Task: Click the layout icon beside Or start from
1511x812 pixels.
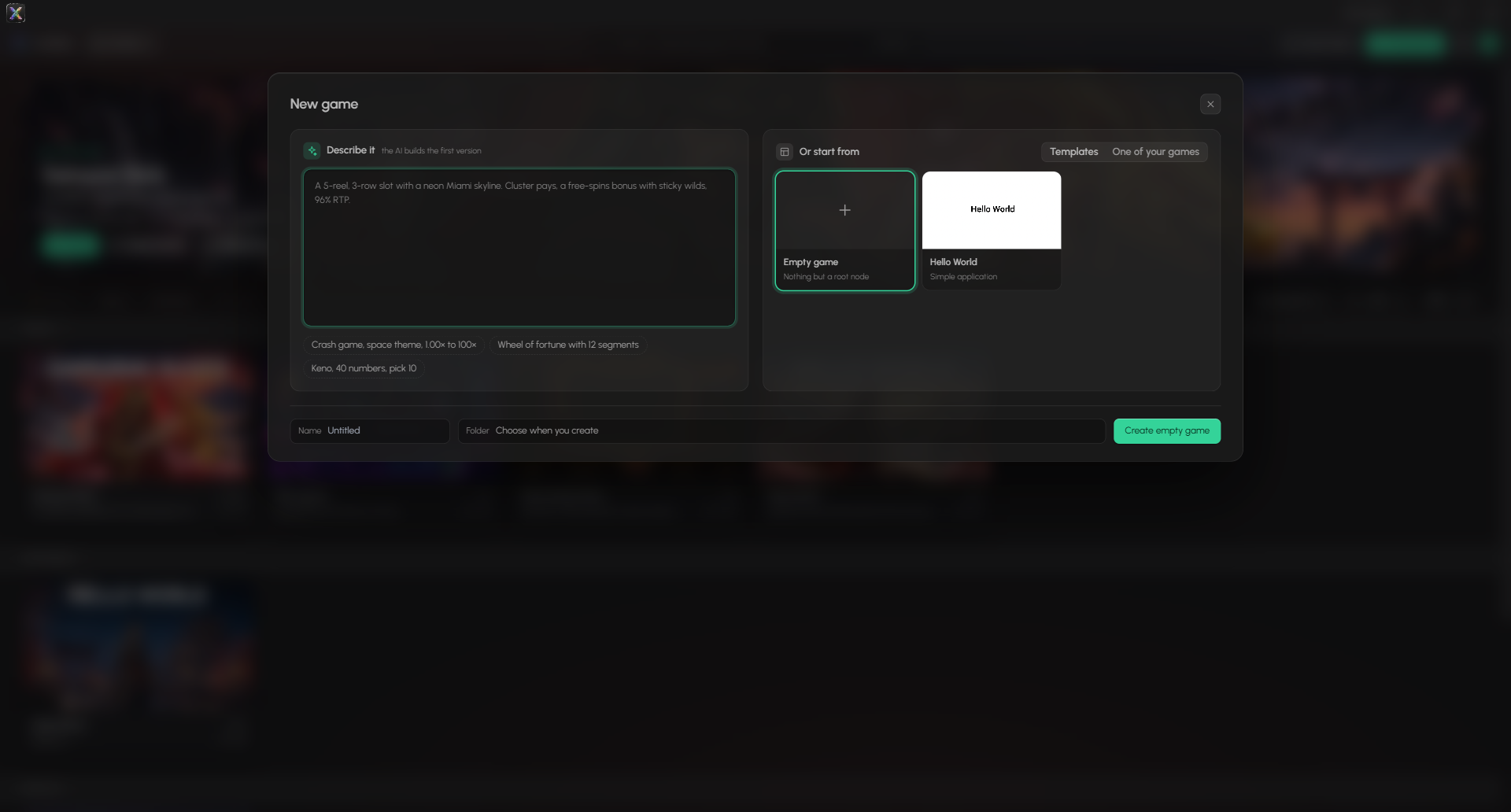Action: [785, 152]
